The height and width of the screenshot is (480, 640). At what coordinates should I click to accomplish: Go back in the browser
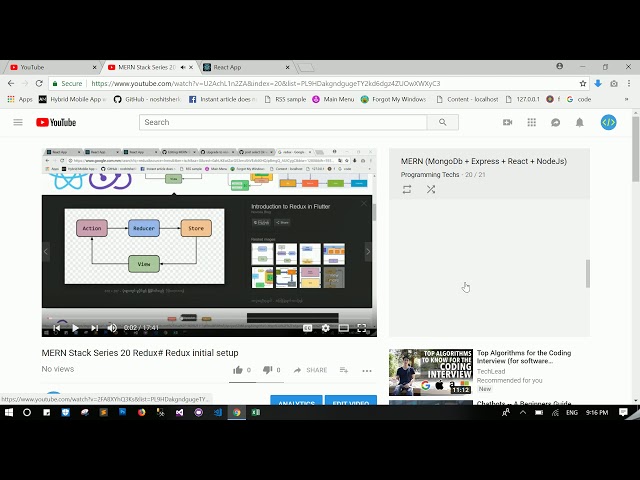coord(11,83)
